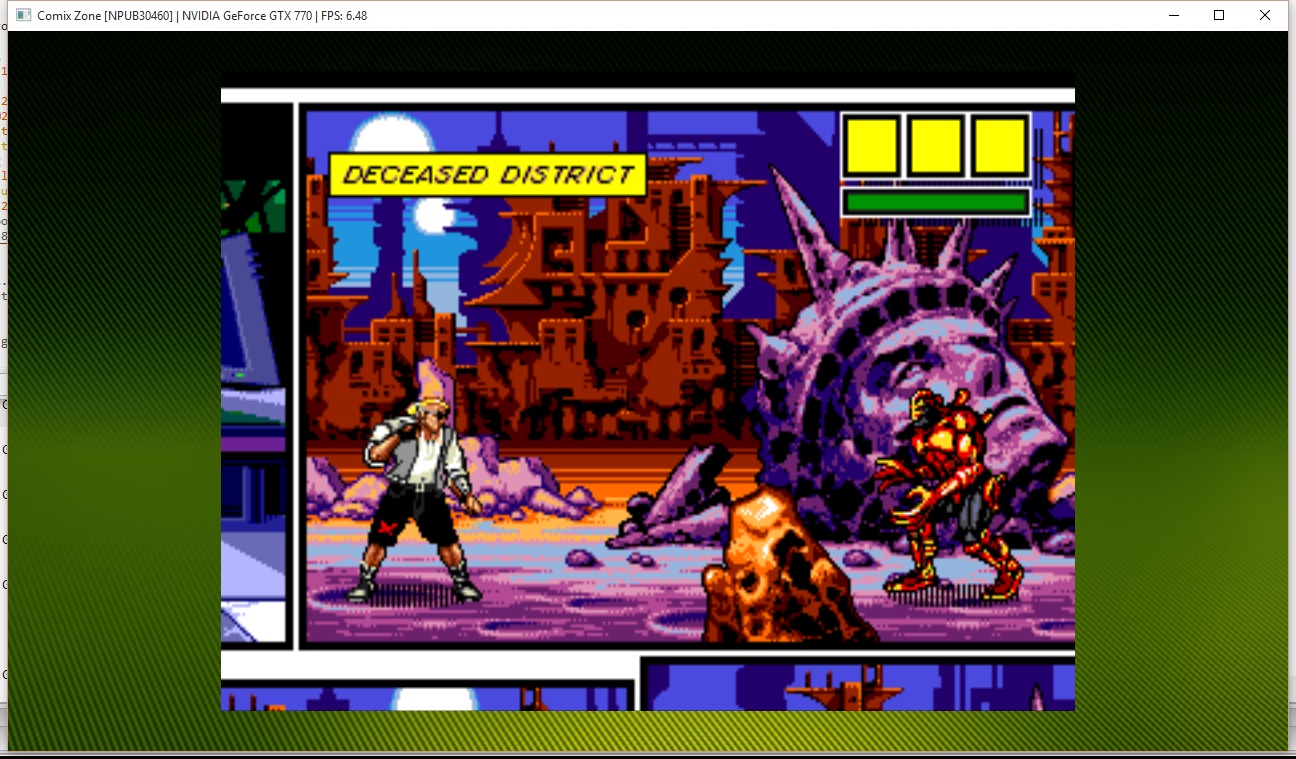Close the Comix Zone emulator window
The width and height of the screenshot is (1296, 759).
(x=1265, y=15)
